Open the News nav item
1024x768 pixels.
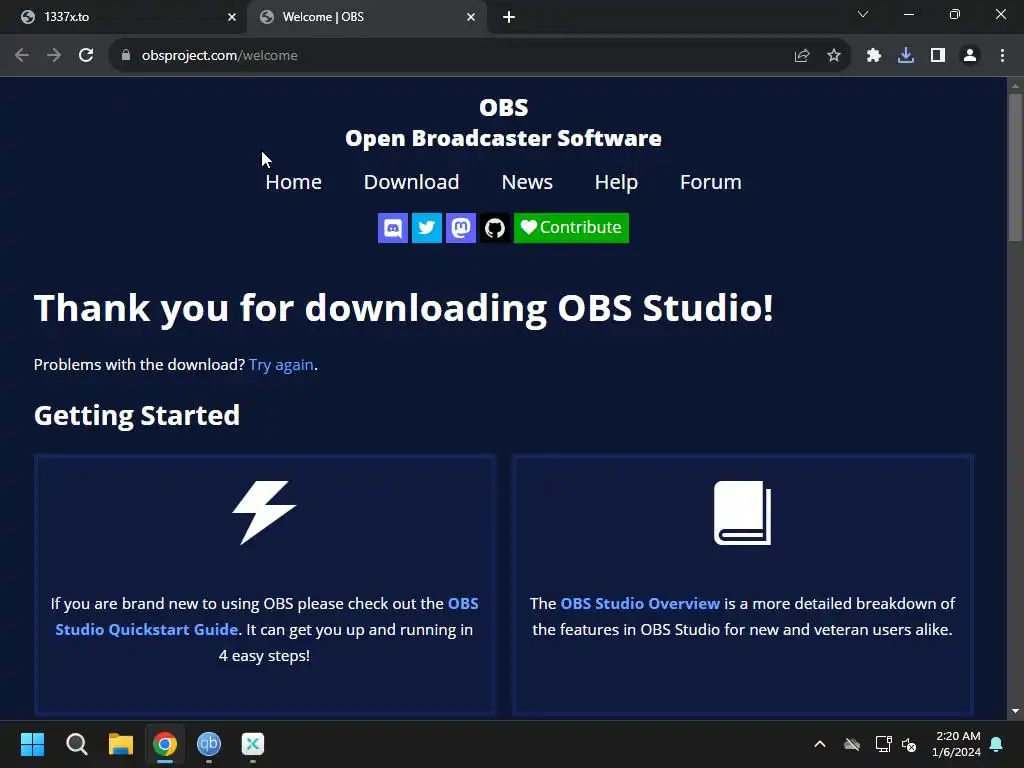(527, 182)
